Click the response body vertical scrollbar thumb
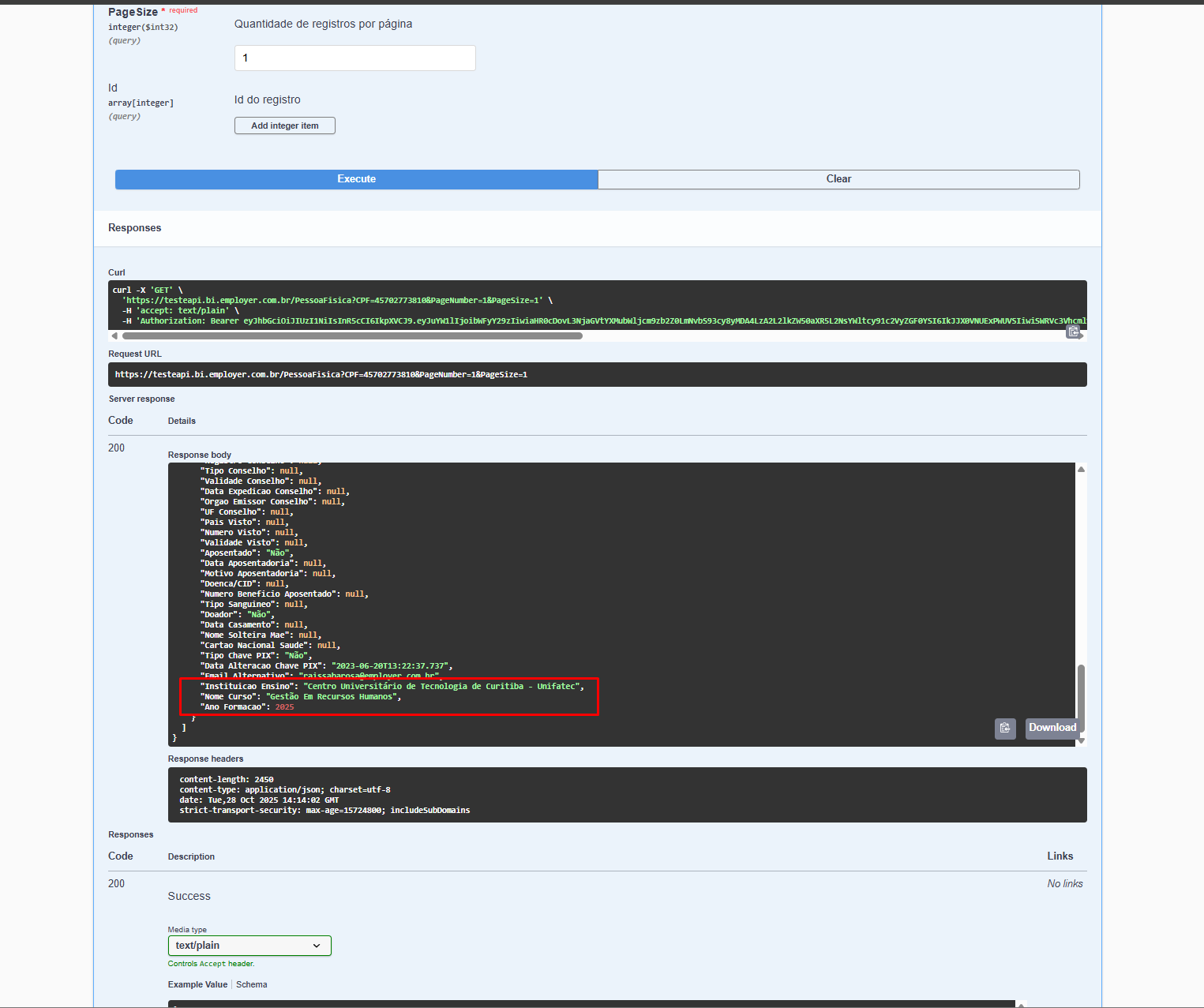The width and height of the screenshot is (1204, 1008). (x=1082, y=698)
